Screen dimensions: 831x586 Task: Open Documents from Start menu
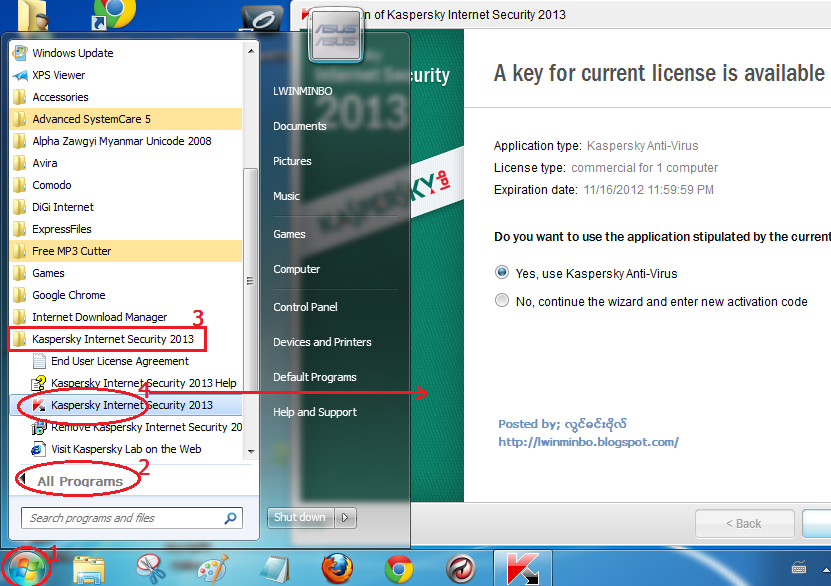(299, 126)
